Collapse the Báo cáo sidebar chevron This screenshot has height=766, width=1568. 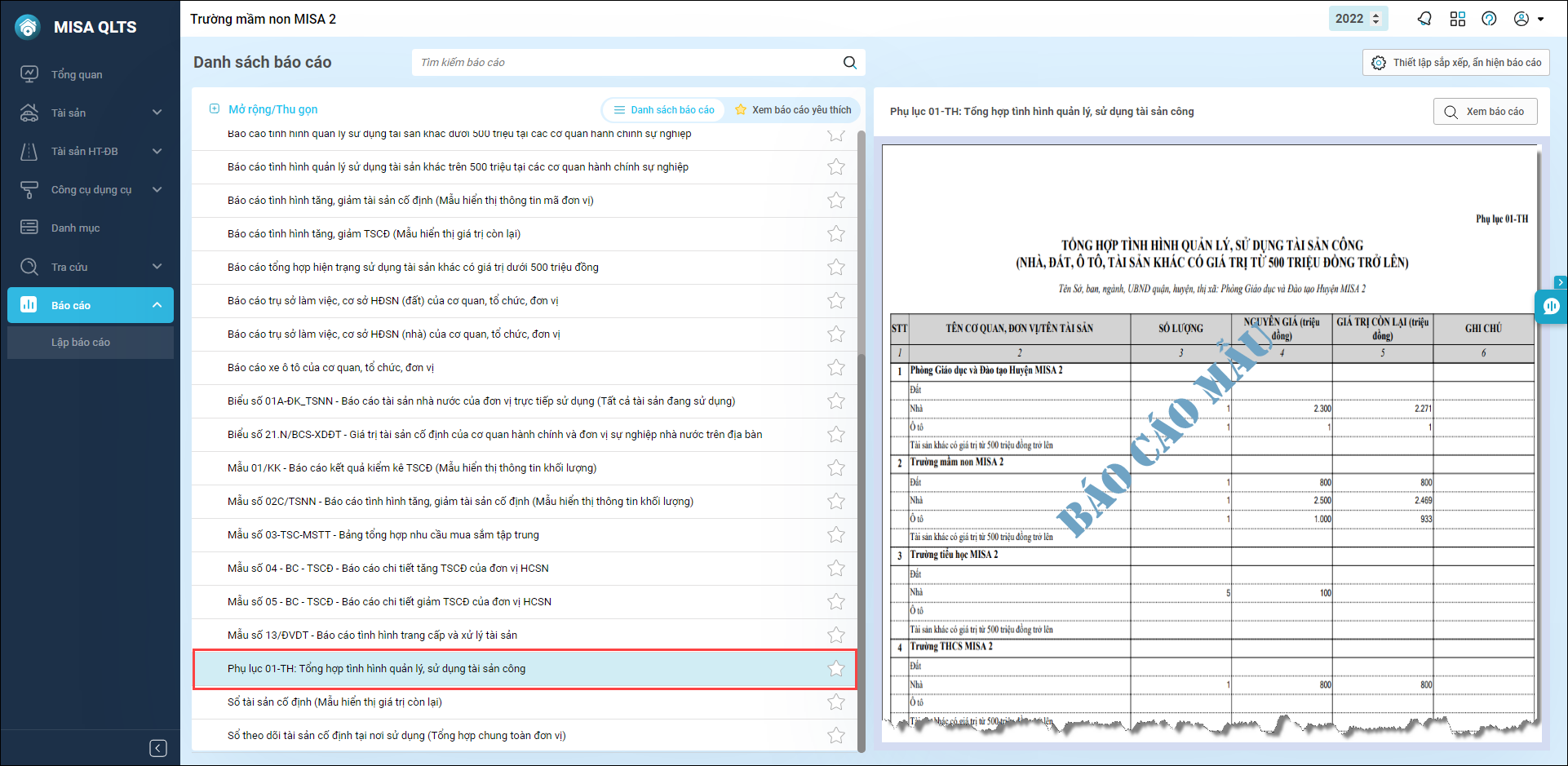tap(157, 305)
